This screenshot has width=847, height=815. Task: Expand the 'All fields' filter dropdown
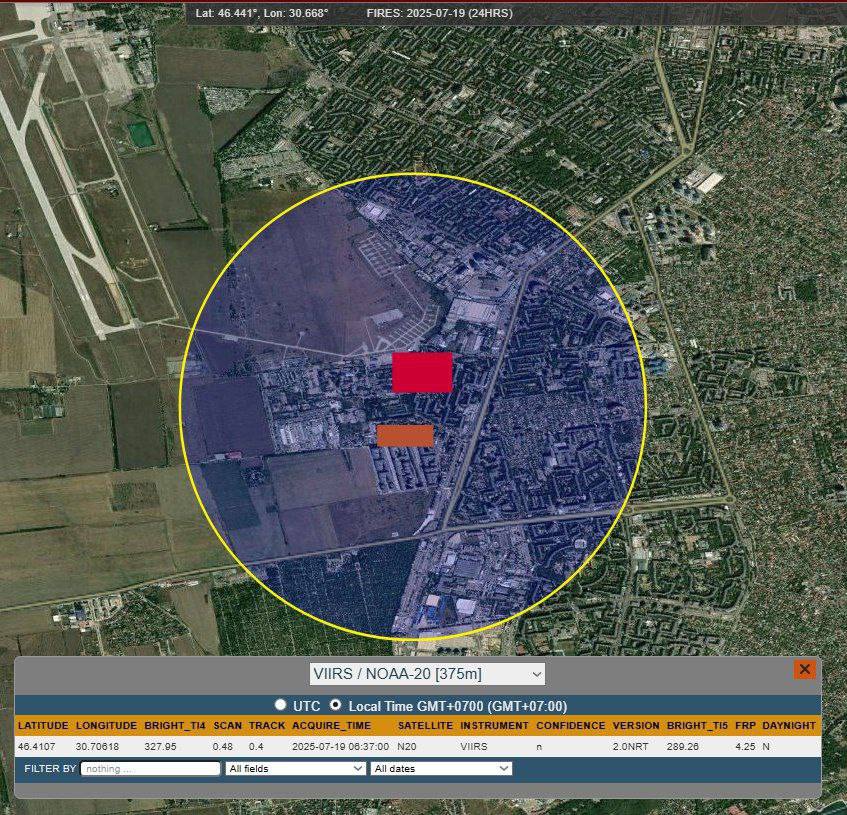pyautogui.click(x=295, y=768)
